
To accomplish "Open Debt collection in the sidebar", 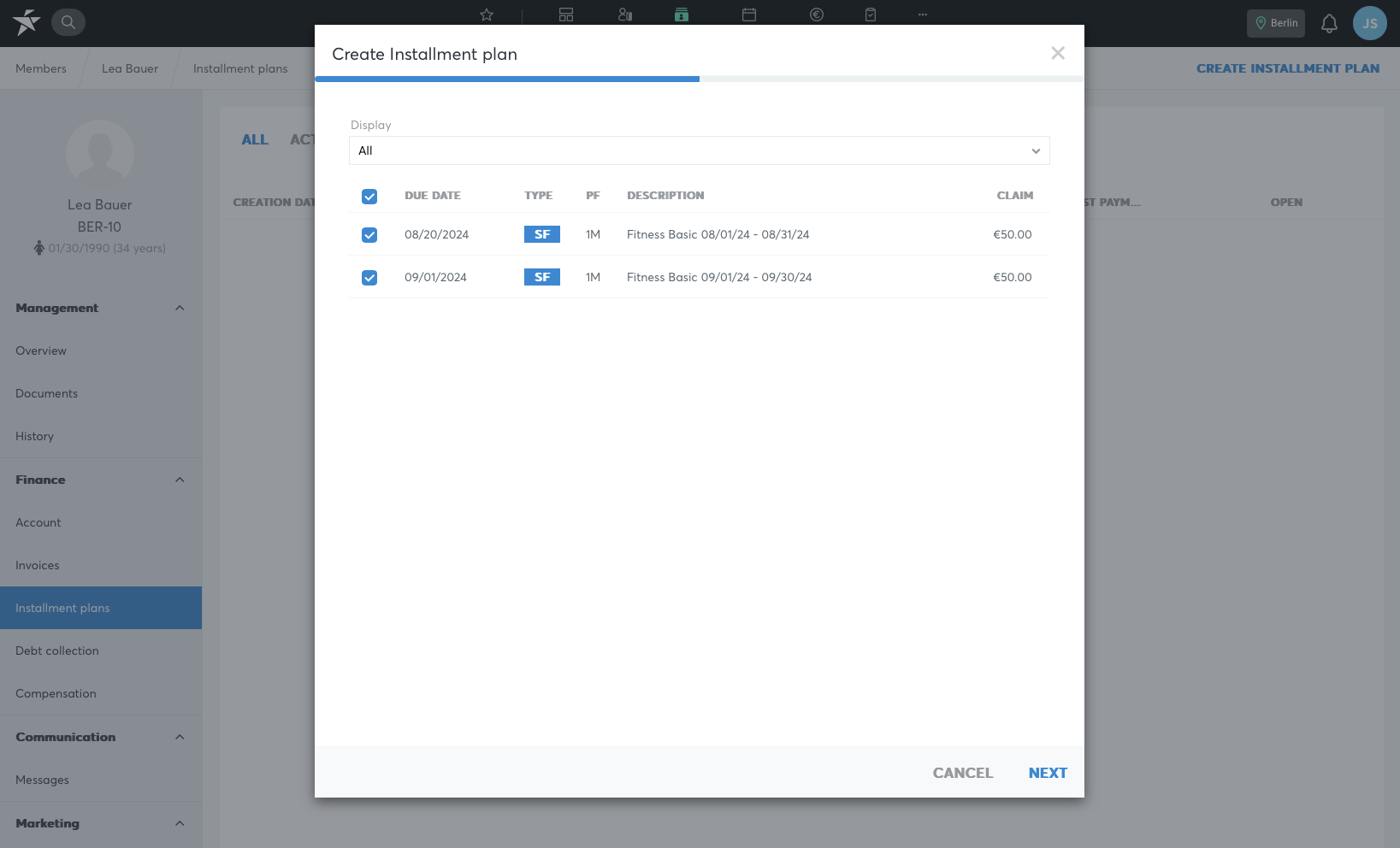I will (101, 651).
